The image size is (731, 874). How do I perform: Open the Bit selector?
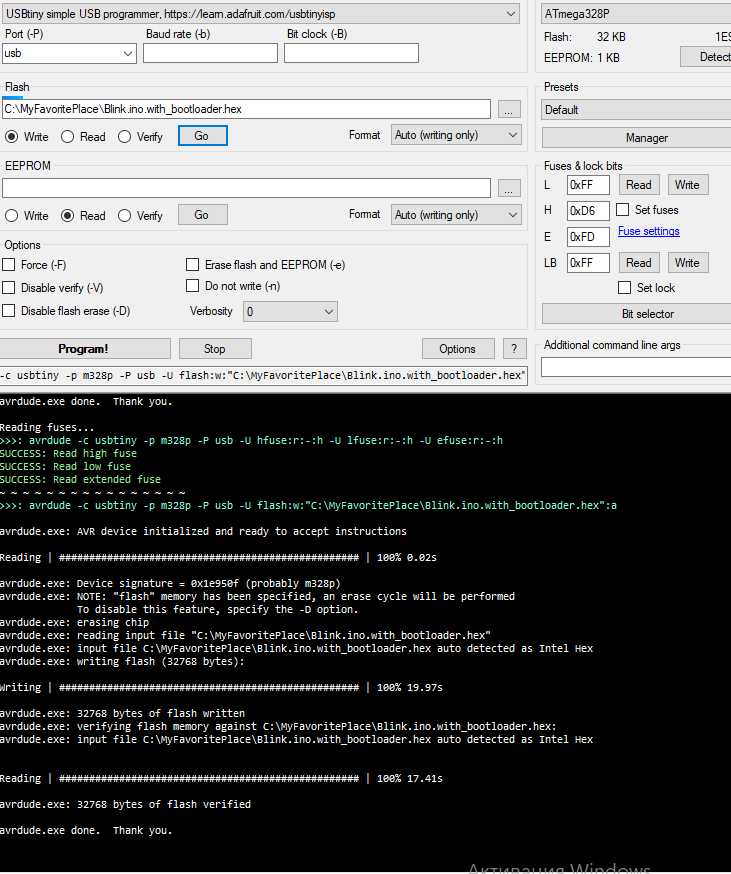pos(646,314)
